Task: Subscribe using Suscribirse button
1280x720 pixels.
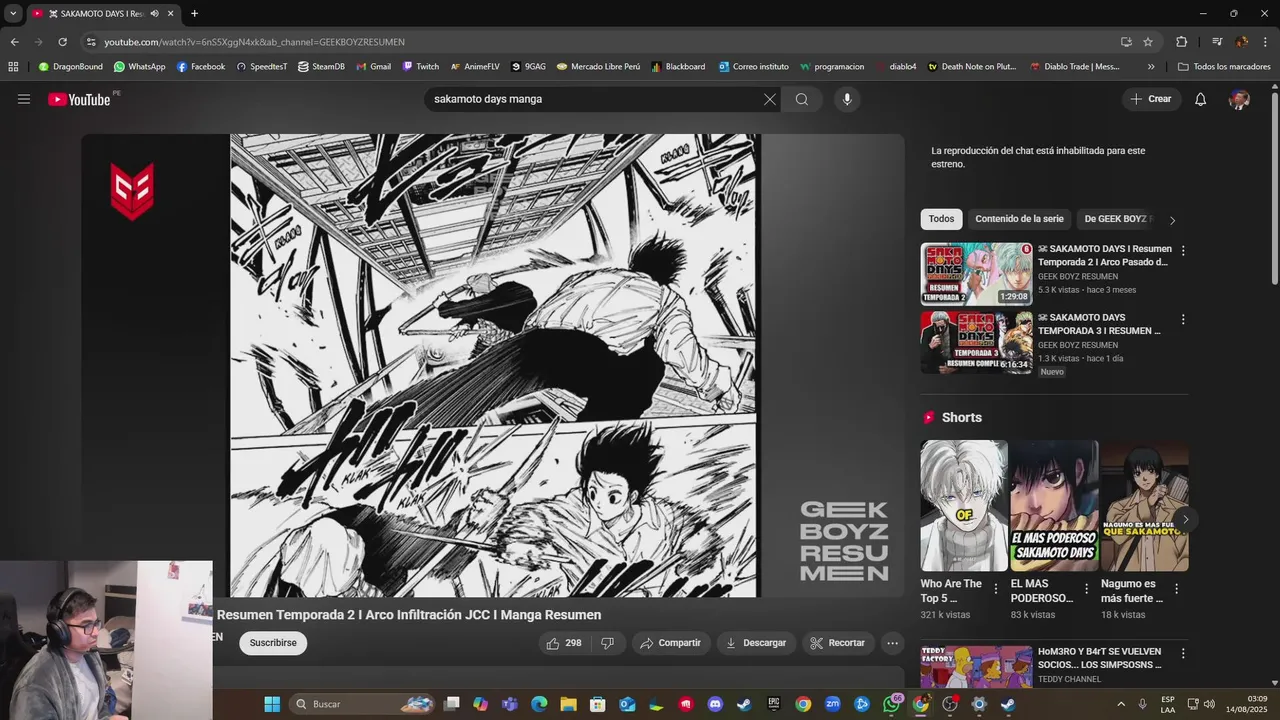Action: (x=273, y=643)
